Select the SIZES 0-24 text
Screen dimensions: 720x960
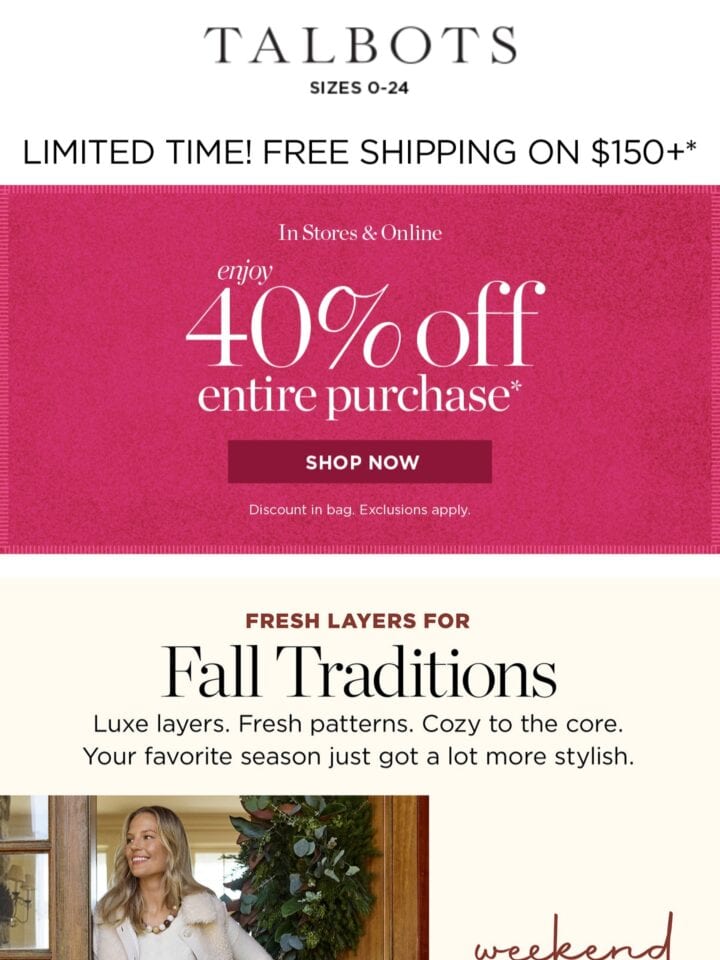click(x=359, y=88)
